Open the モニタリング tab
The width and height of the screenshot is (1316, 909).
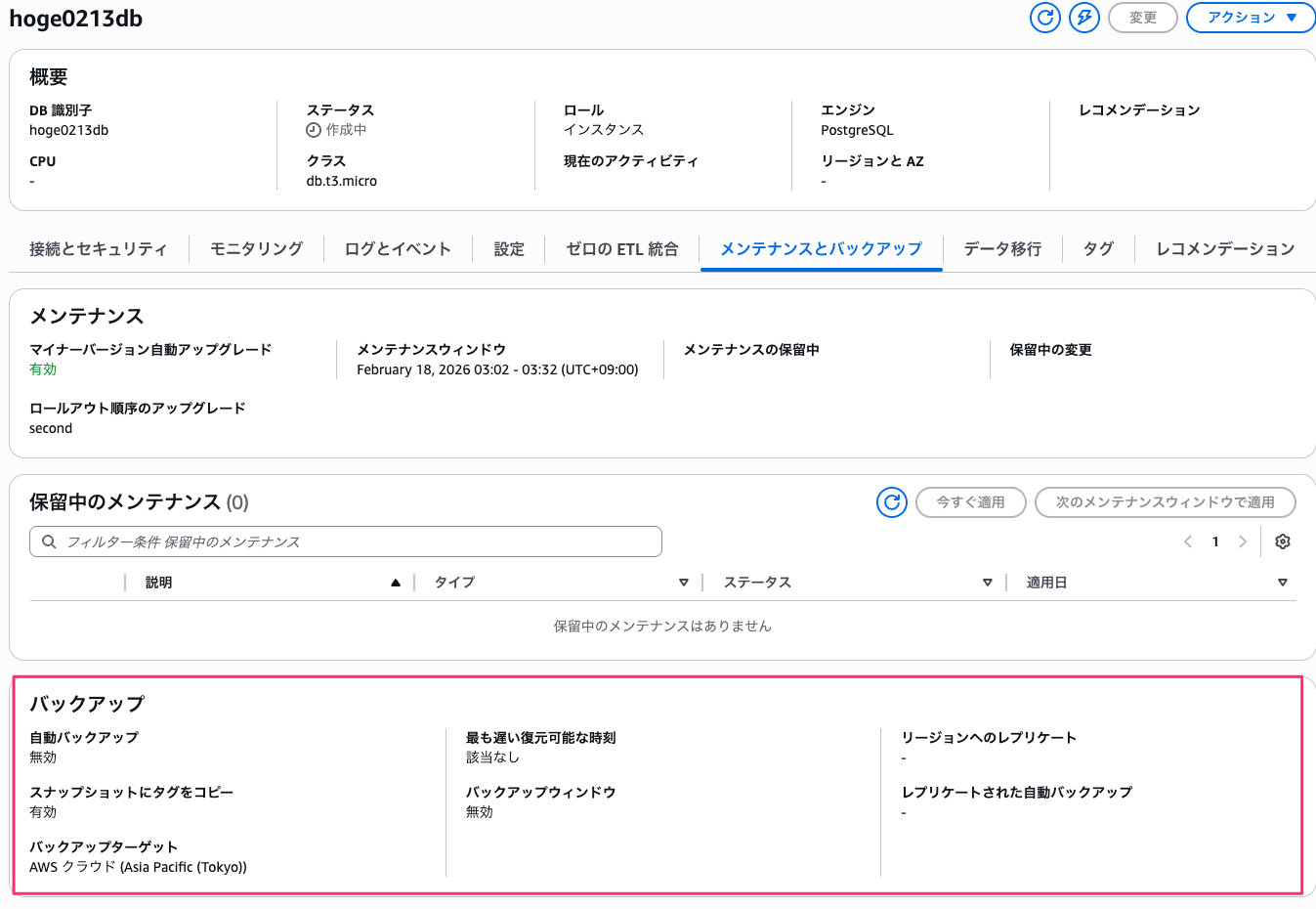tap(256, 249)
